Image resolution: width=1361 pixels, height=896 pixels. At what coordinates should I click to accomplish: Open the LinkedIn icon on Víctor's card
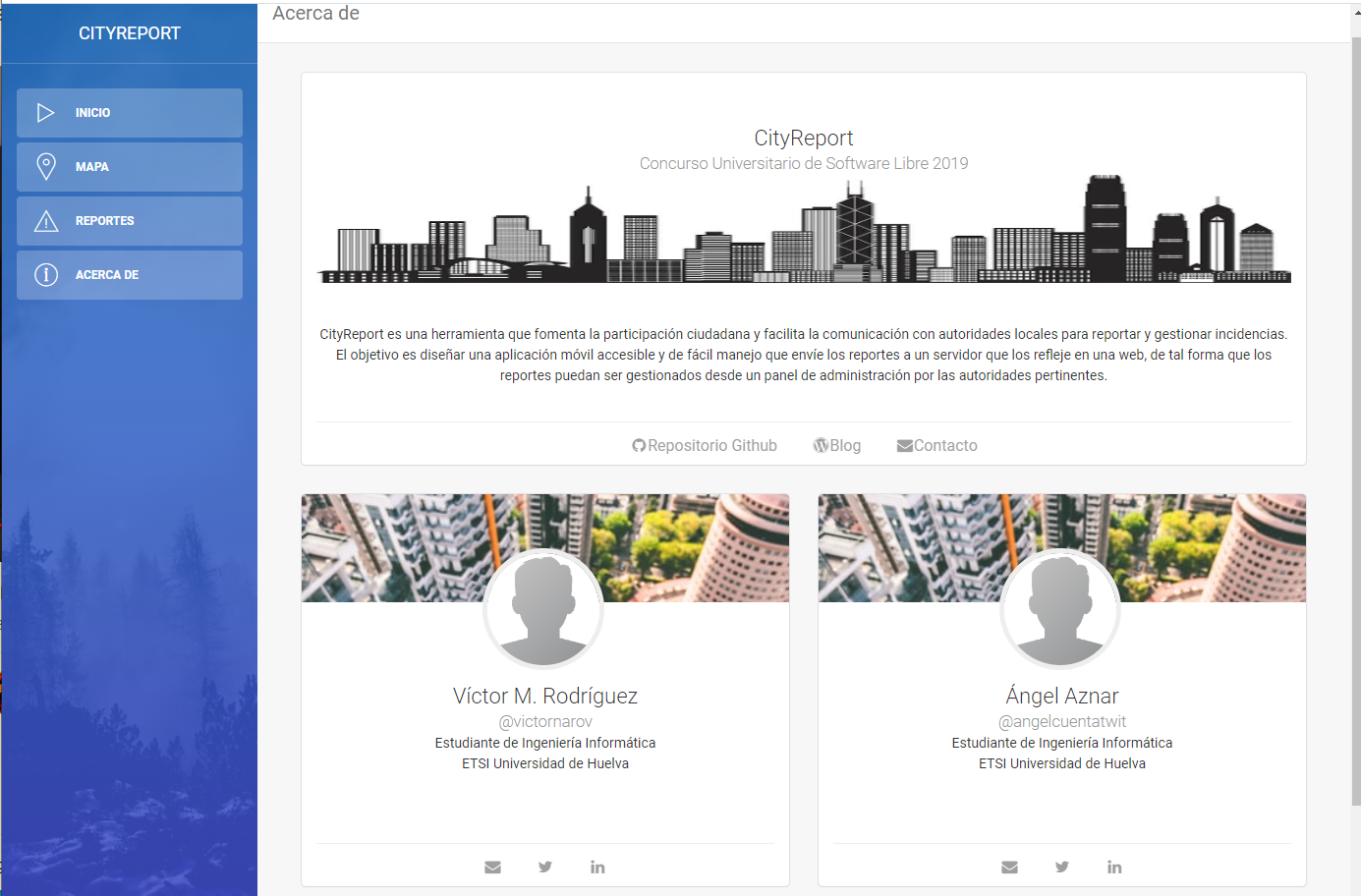tap(597, 867)
